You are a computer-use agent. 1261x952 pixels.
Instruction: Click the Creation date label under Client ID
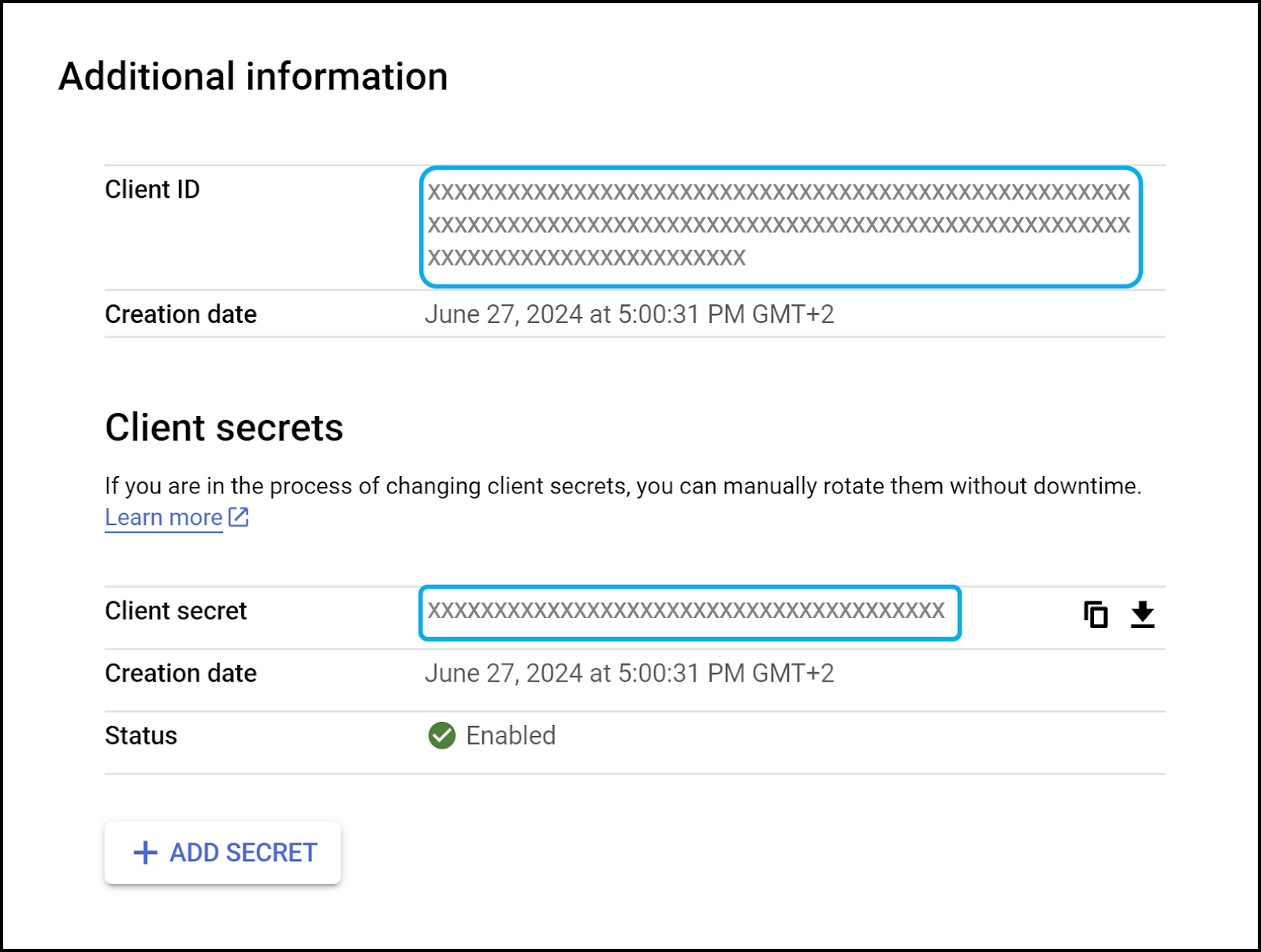tap(180, 314)
